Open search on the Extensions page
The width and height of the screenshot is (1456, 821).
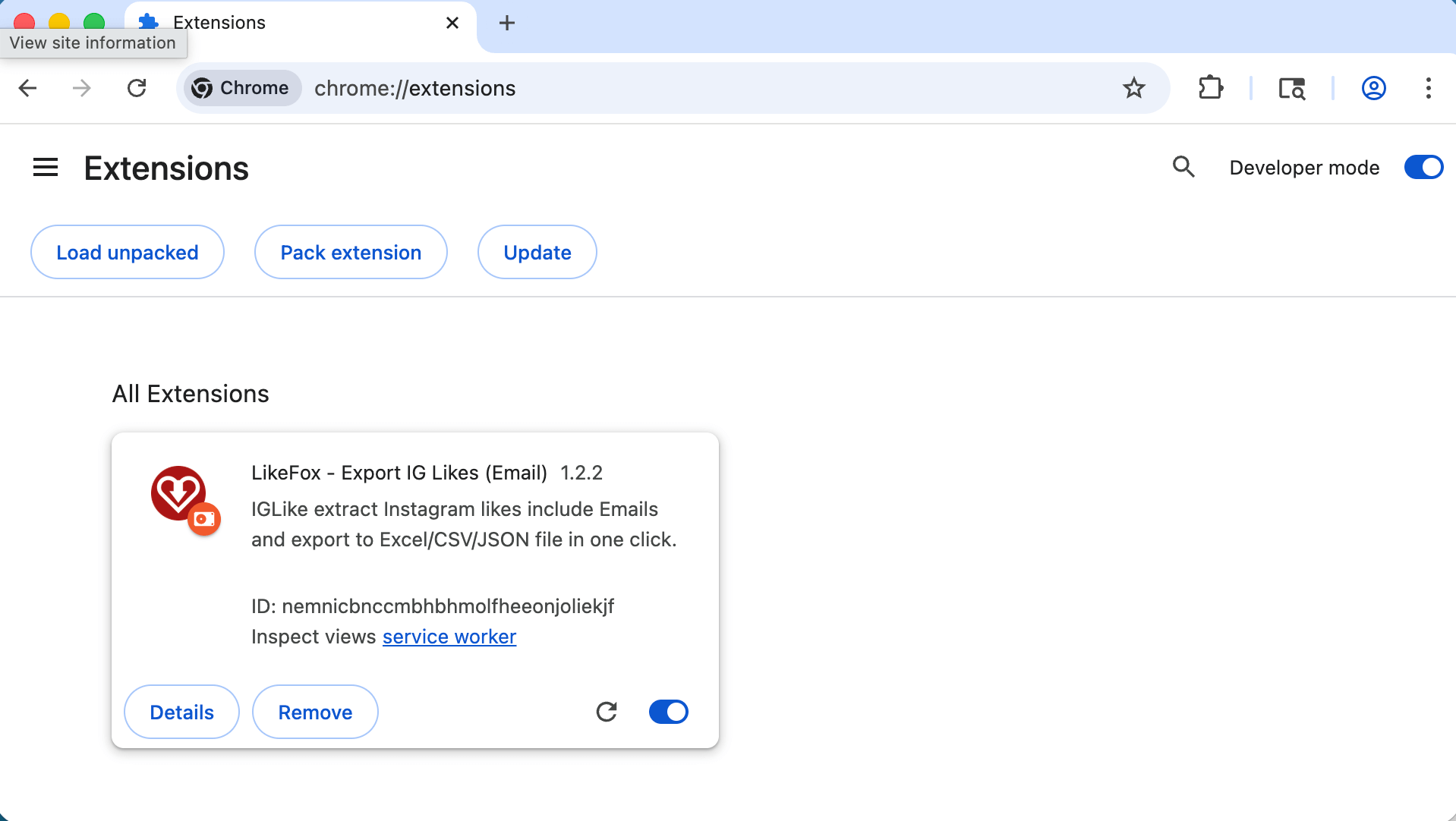click(1183, 167)
